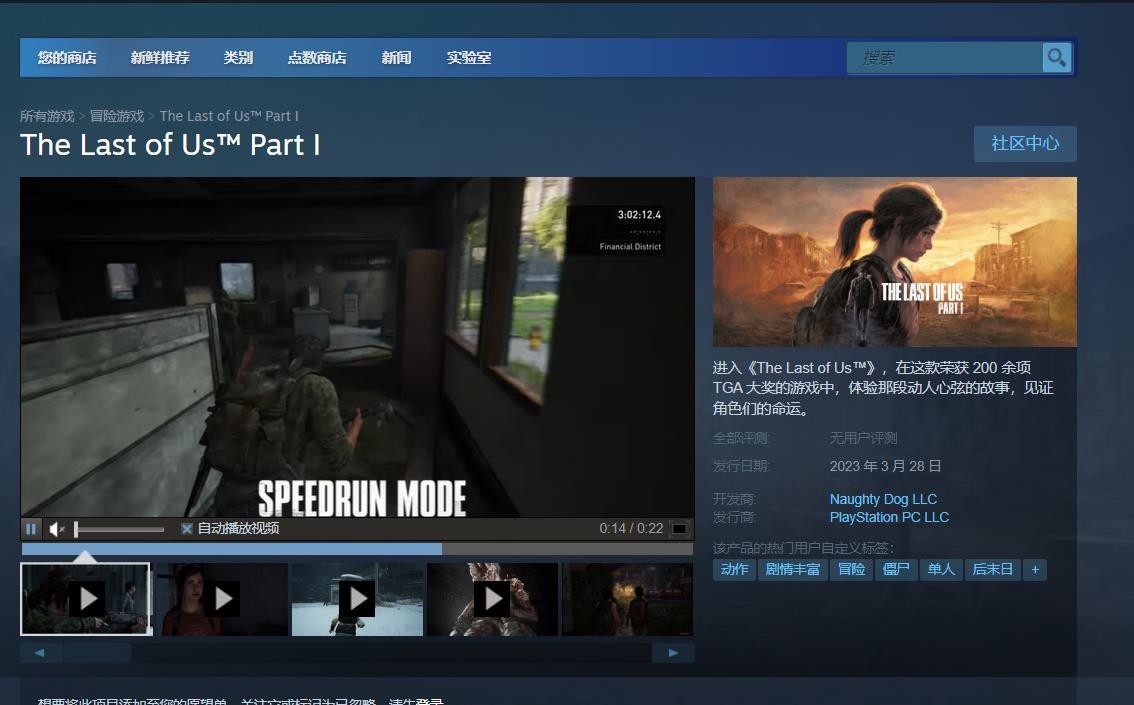1134x705 pixels.
Task: Click the game header capsule image
Action: (895, 262)
